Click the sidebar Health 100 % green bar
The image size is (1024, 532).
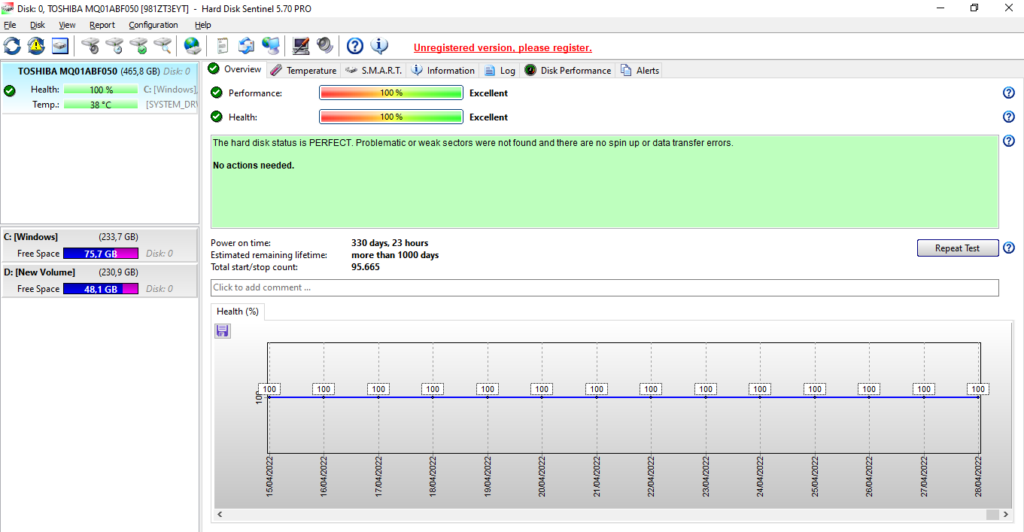point(101,89)
